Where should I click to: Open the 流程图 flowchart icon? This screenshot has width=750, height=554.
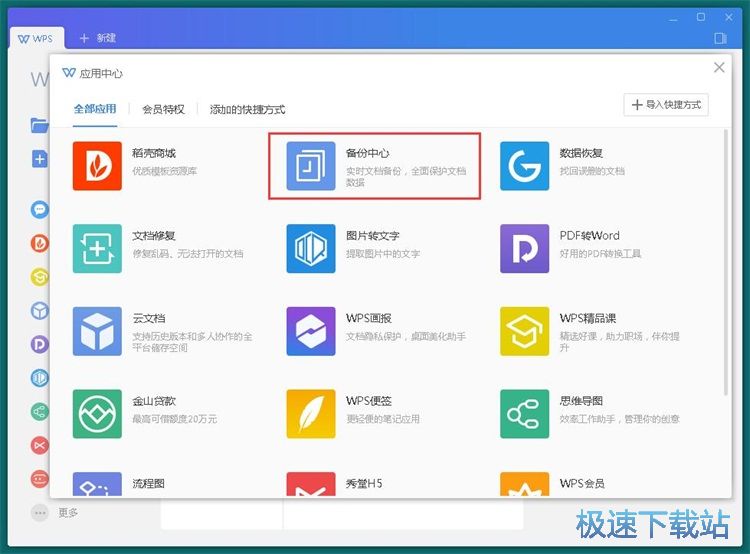tap(97, 484)
